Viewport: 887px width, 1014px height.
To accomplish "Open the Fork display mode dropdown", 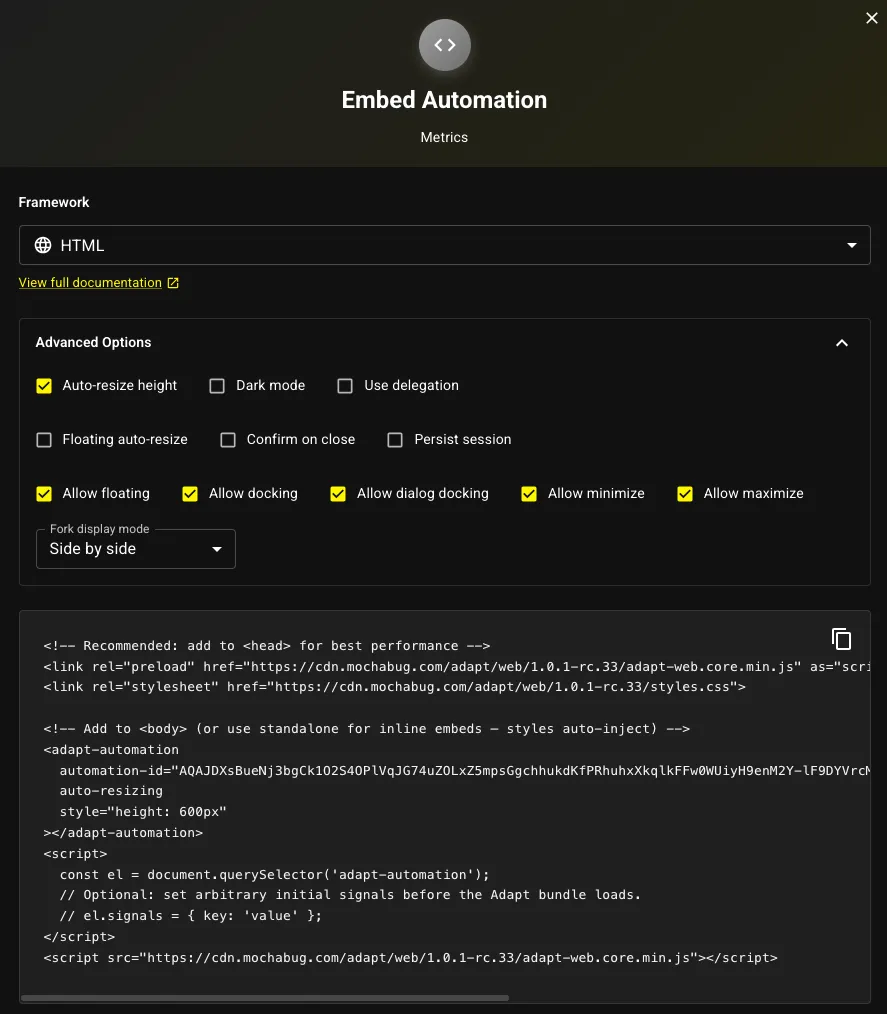I will tap(136, 549).
